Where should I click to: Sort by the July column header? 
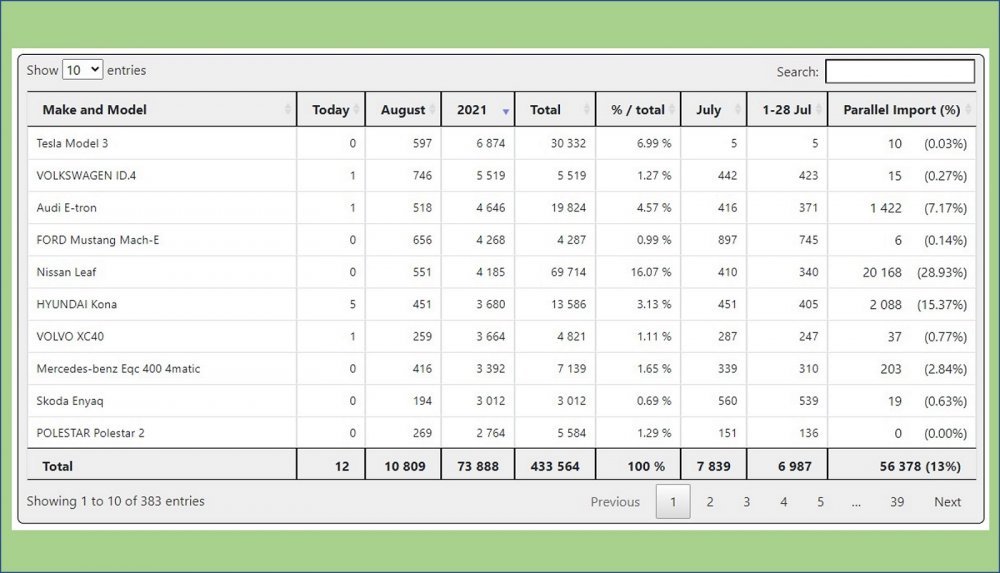click(714, 110)
